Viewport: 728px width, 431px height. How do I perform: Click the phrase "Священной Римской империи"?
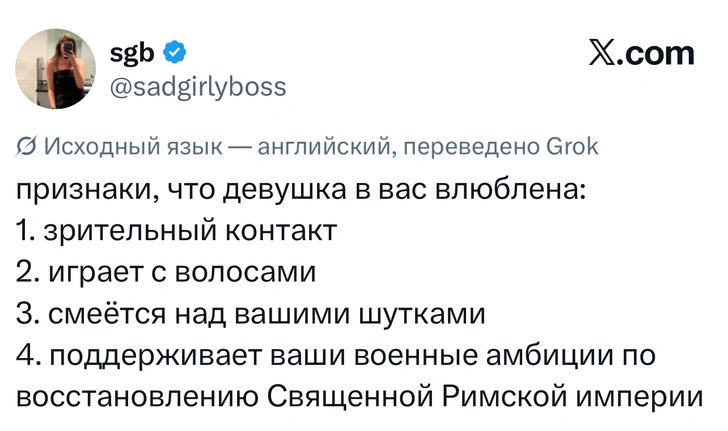[x=487, y=396]
